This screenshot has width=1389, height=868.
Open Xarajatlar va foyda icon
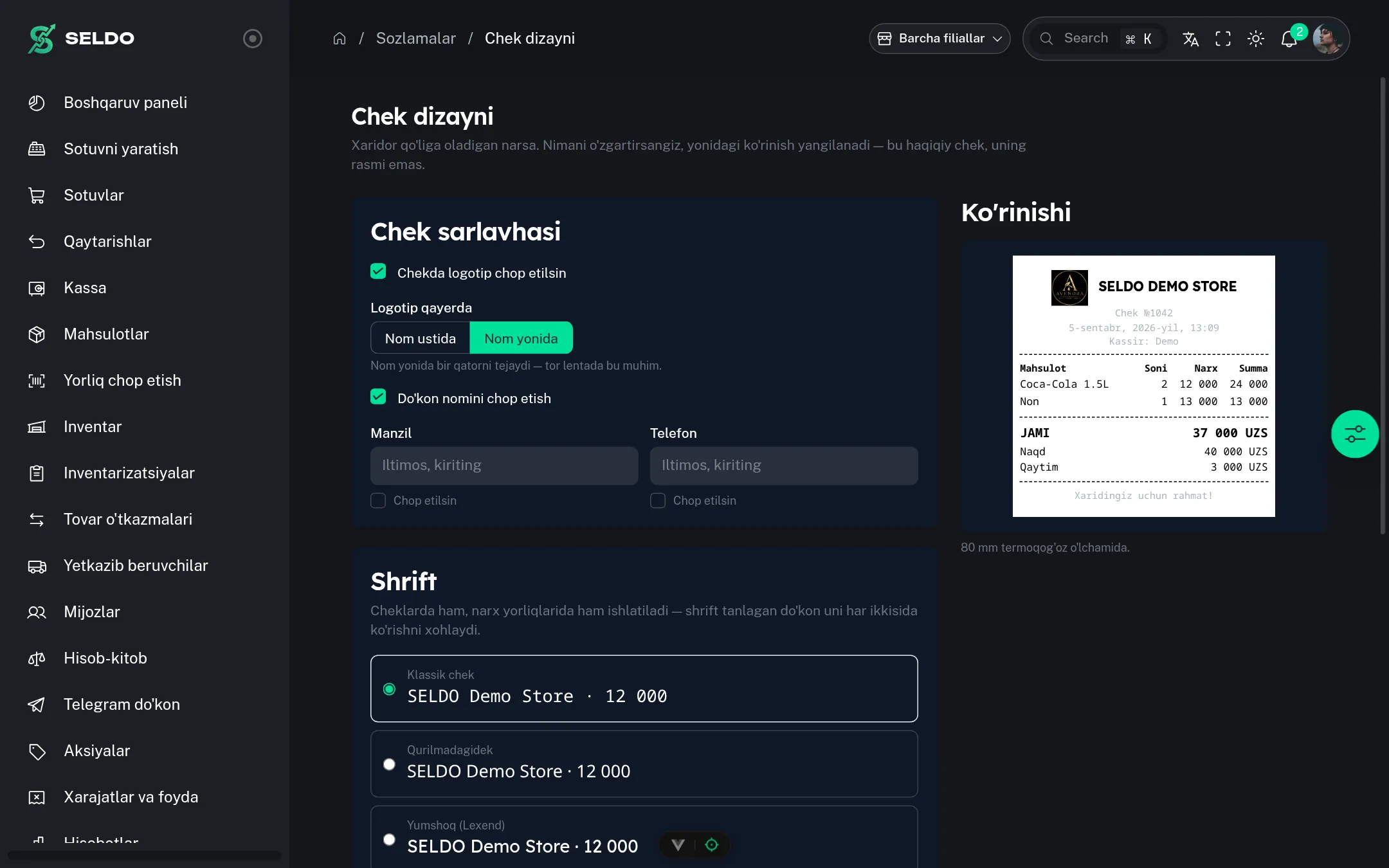point(37,797)
